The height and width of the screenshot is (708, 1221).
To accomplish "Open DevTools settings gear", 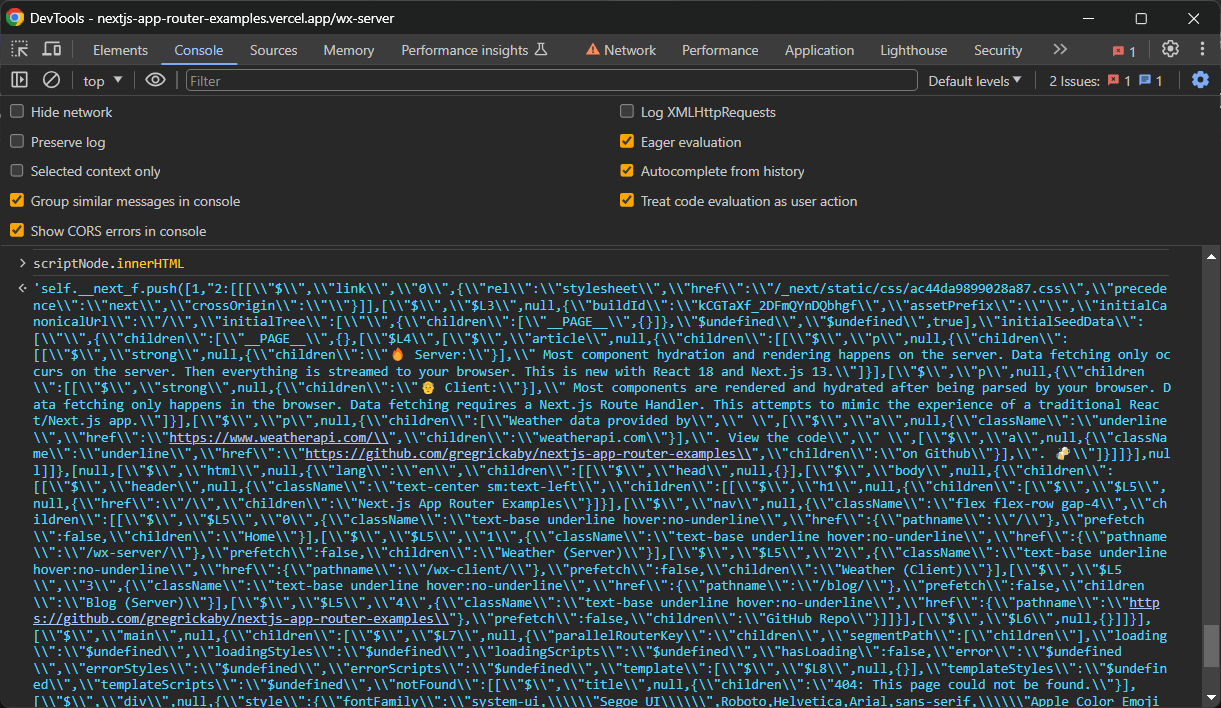I will pyautogui.click(x=1170, y=49).
